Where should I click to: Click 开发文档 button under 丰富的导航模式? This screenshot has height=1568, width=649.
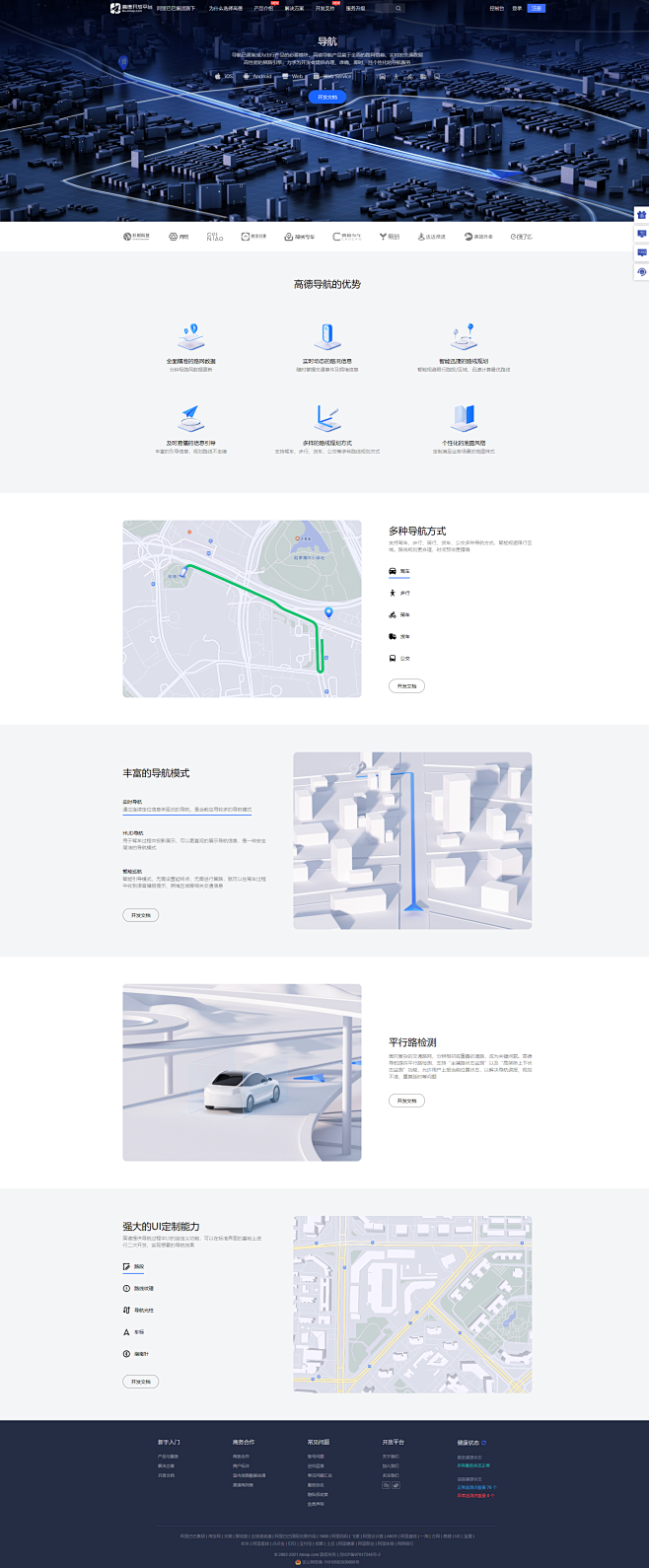[140, 915]
